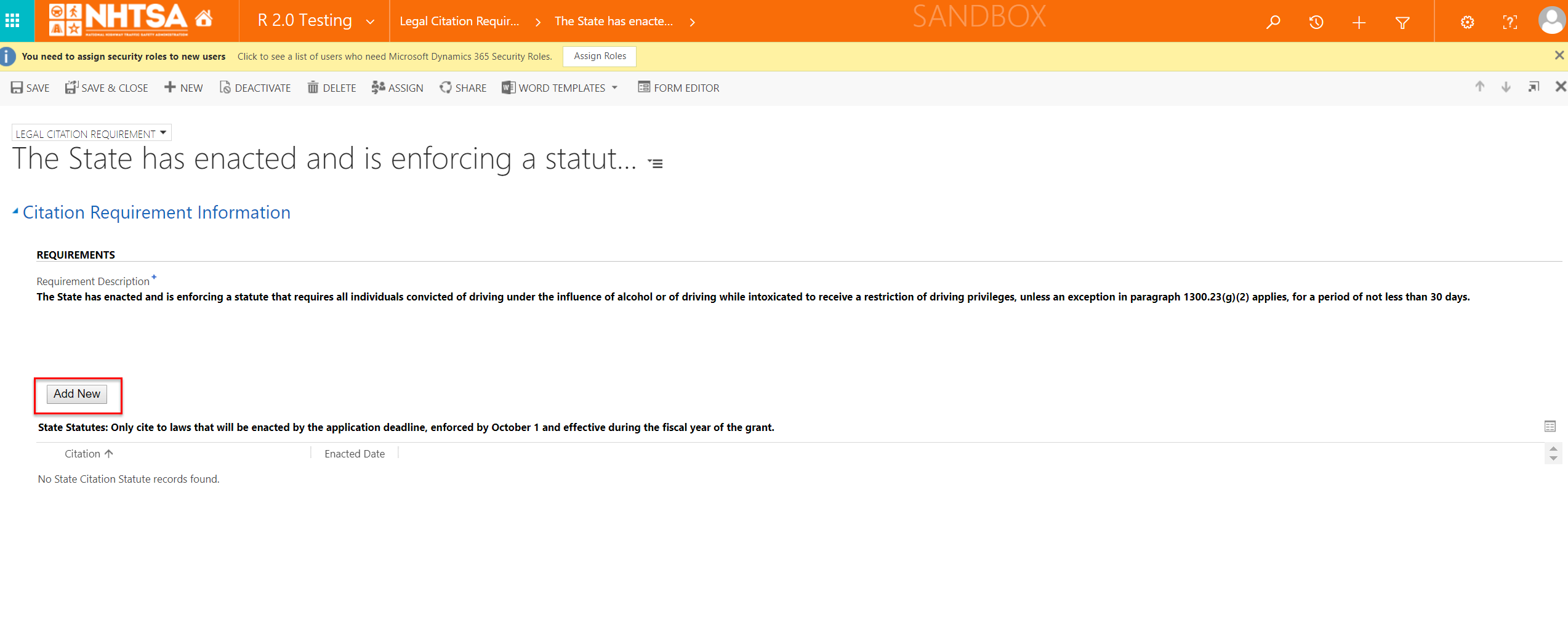Image resolution: width=1568 pixels, height=628 pixels.
Task: Collapse the Citation Requirement Information section
Action: [15, 212]
